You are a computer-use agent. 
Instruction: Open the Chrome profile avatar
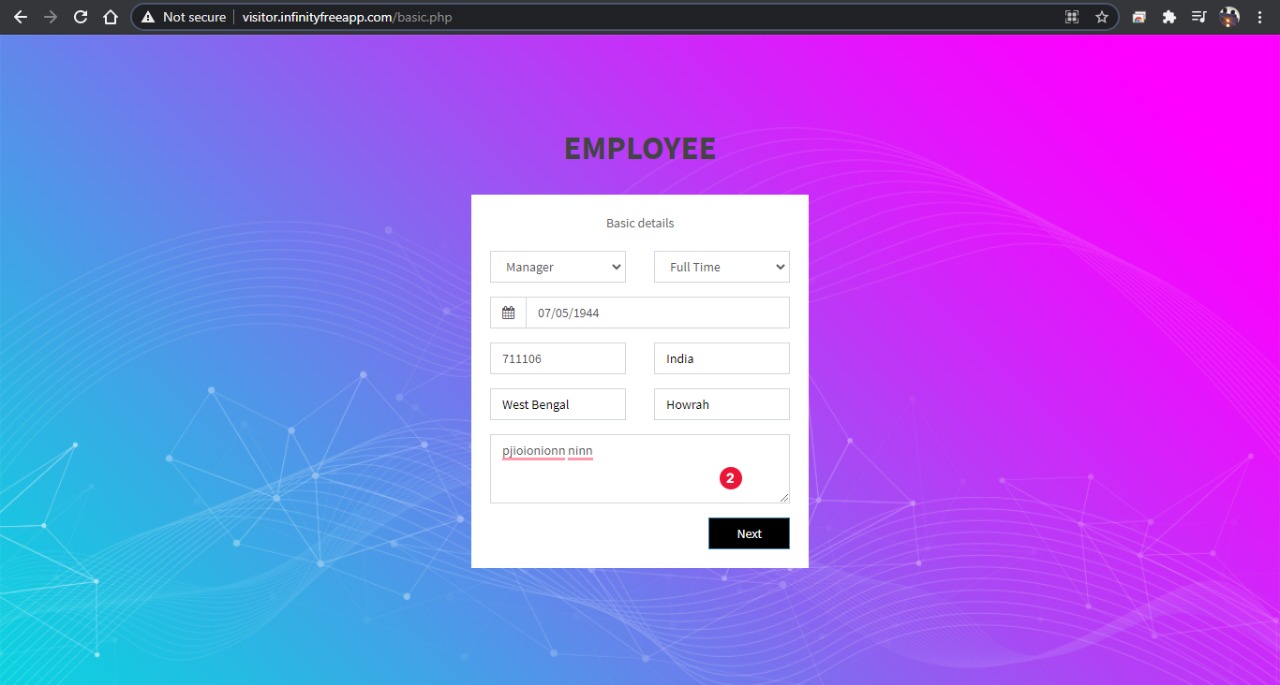(x=1230, y=17)
